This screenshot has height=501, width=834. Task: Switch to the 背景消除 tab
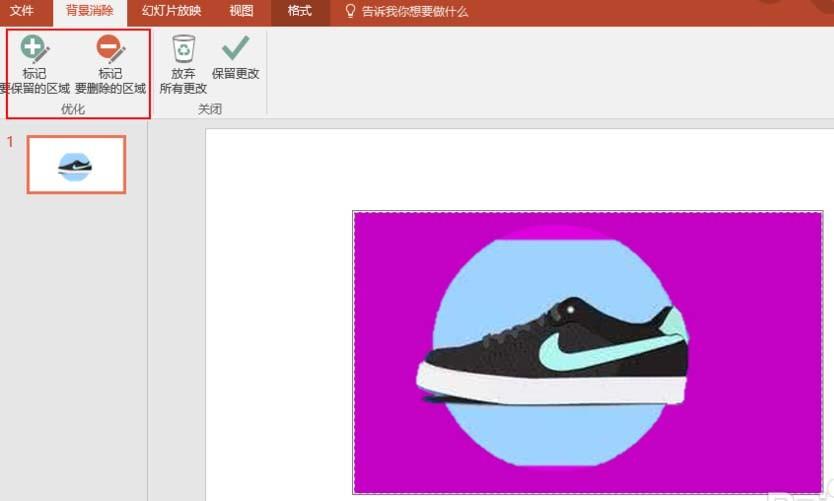coord(90,11)
